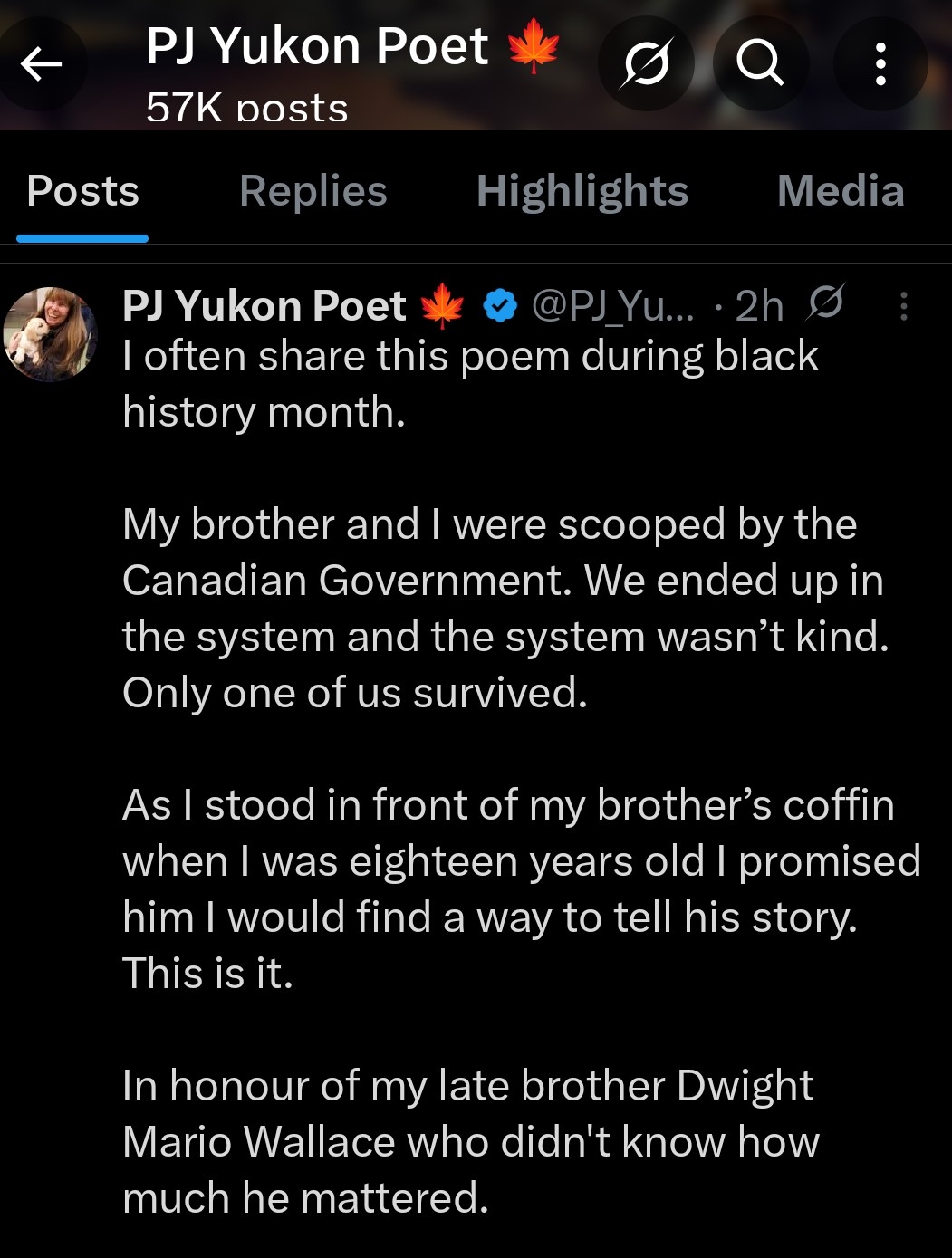Open the profile header overflow menu
This screenshot has height=1258, width=952.
point(880,64)
